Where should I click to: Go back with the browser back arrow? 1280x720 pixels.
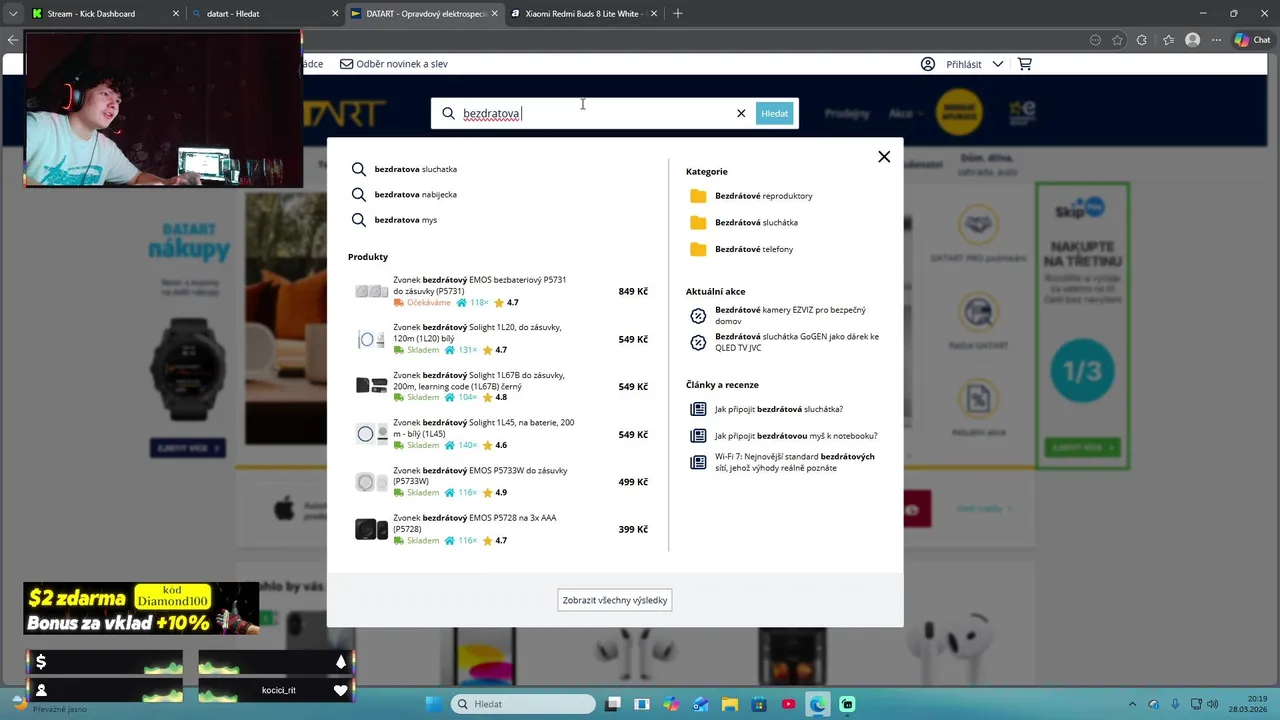(12, 40)
